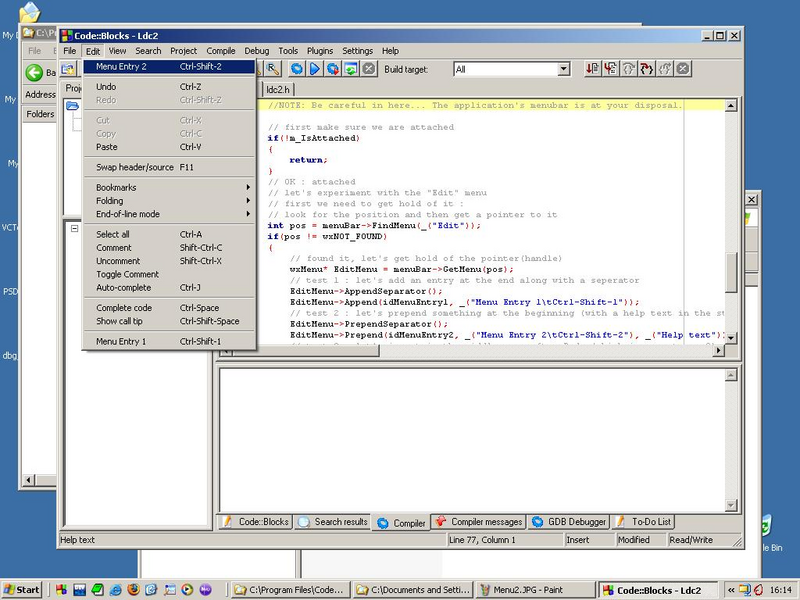Choose Undo from the Edit menu
The image size is (800, 600).
(168, 87)
